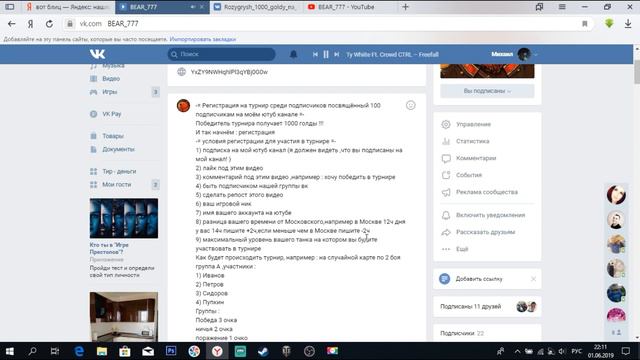Open Мои гости app link
This screenshot has width=640, height=360.
click(116, 184)
